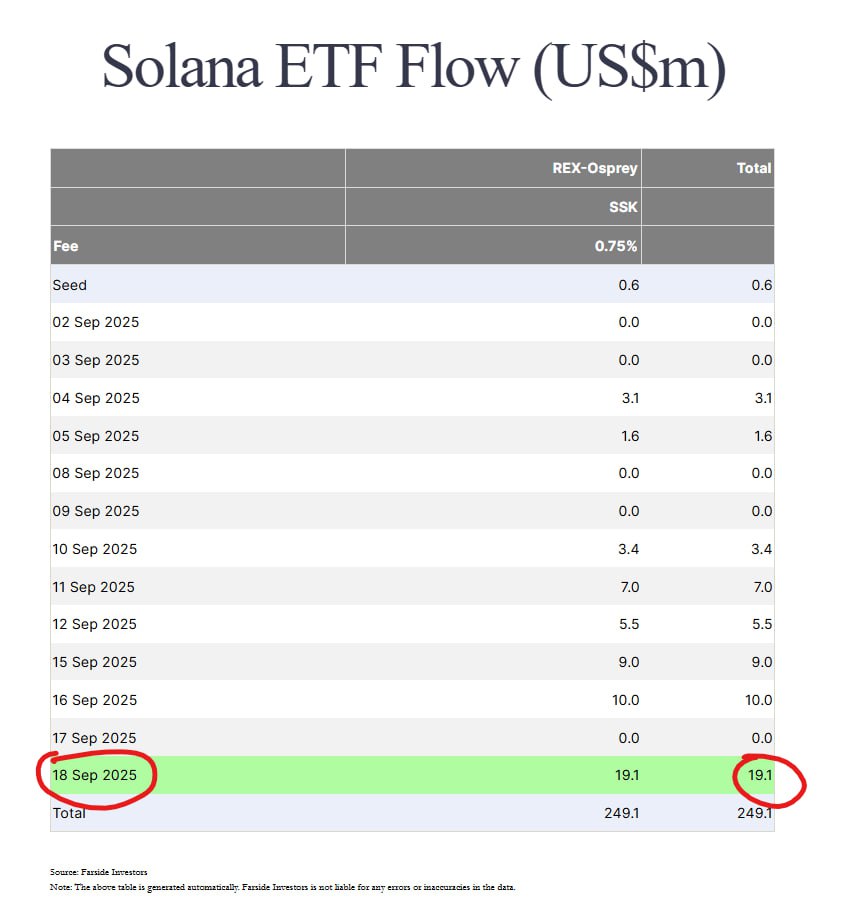Select the 15 Sep 2025 date cell
The height and width of the screenshot is (908, 841).
click(96, 662)
